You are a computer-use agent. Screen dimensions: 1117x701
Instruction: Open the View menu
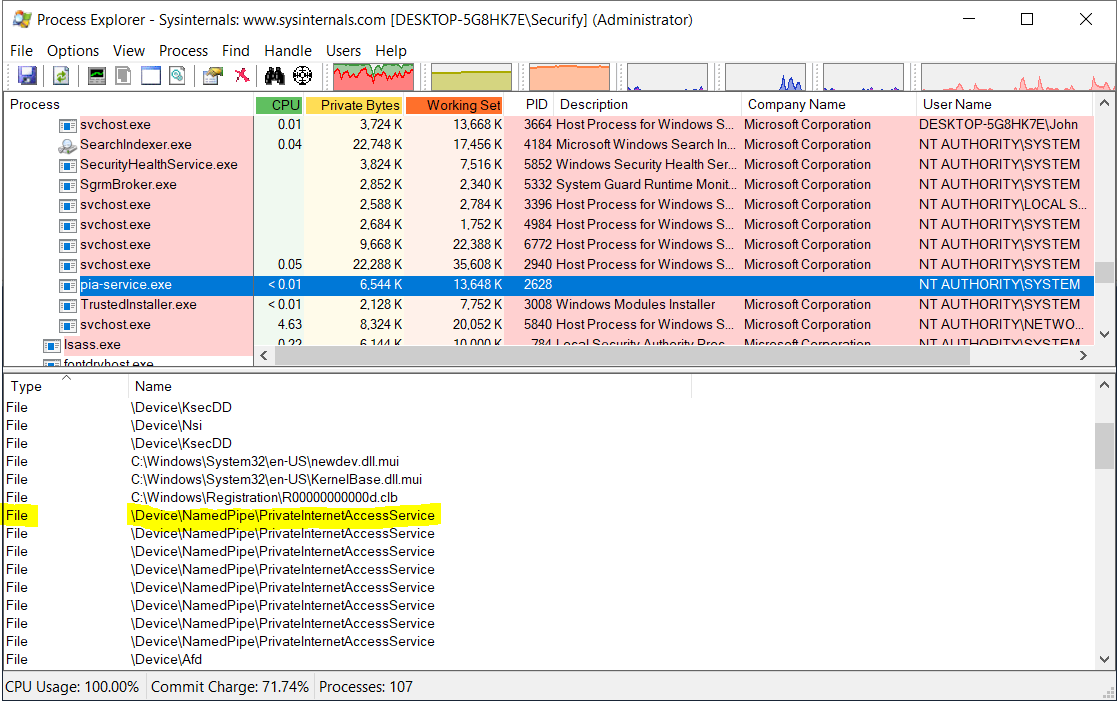(x=129, y=51)
